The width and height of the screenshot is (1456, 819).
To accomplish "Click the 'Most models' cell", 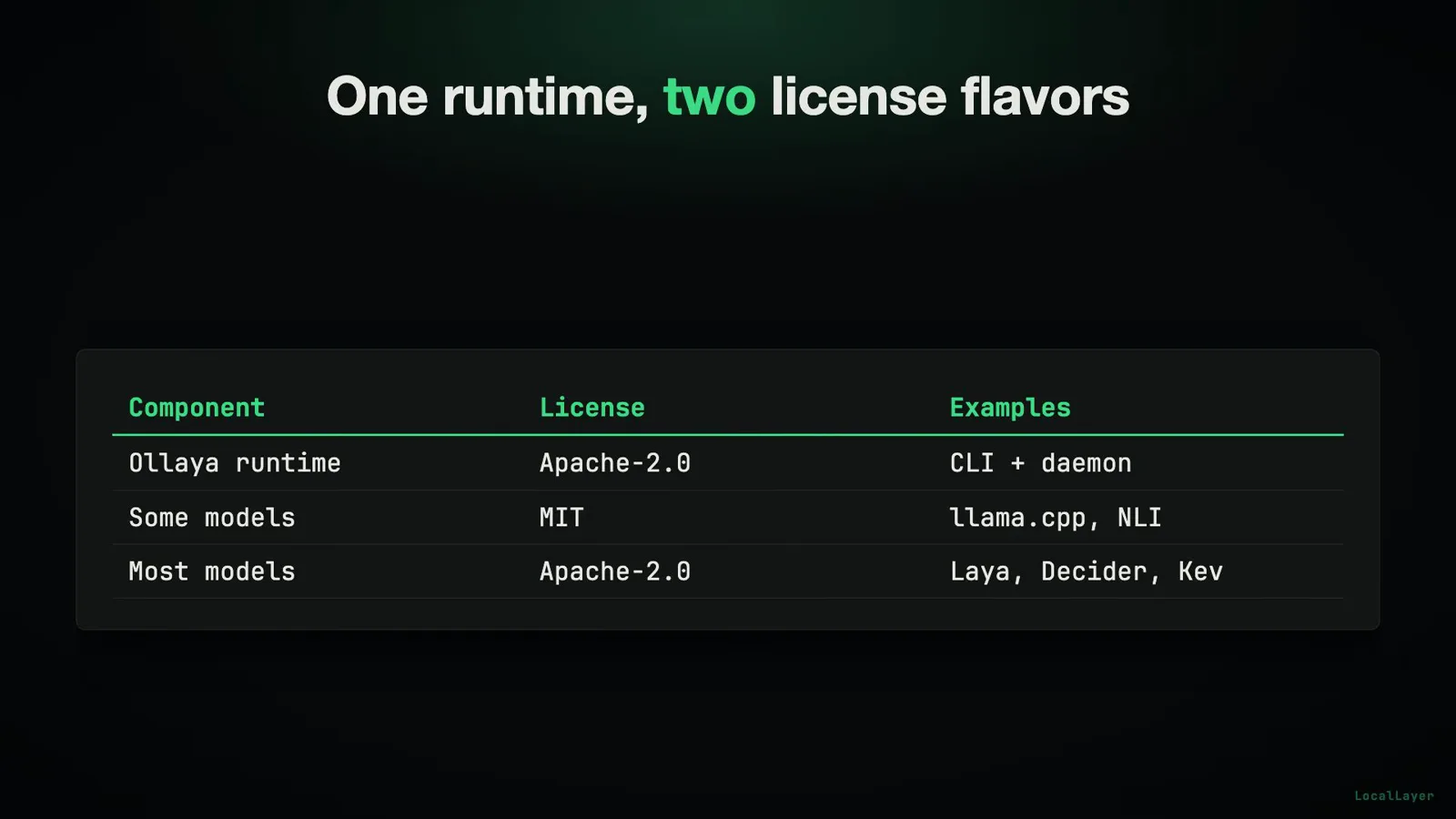I will pyautogui.click(x=212, y=571).
